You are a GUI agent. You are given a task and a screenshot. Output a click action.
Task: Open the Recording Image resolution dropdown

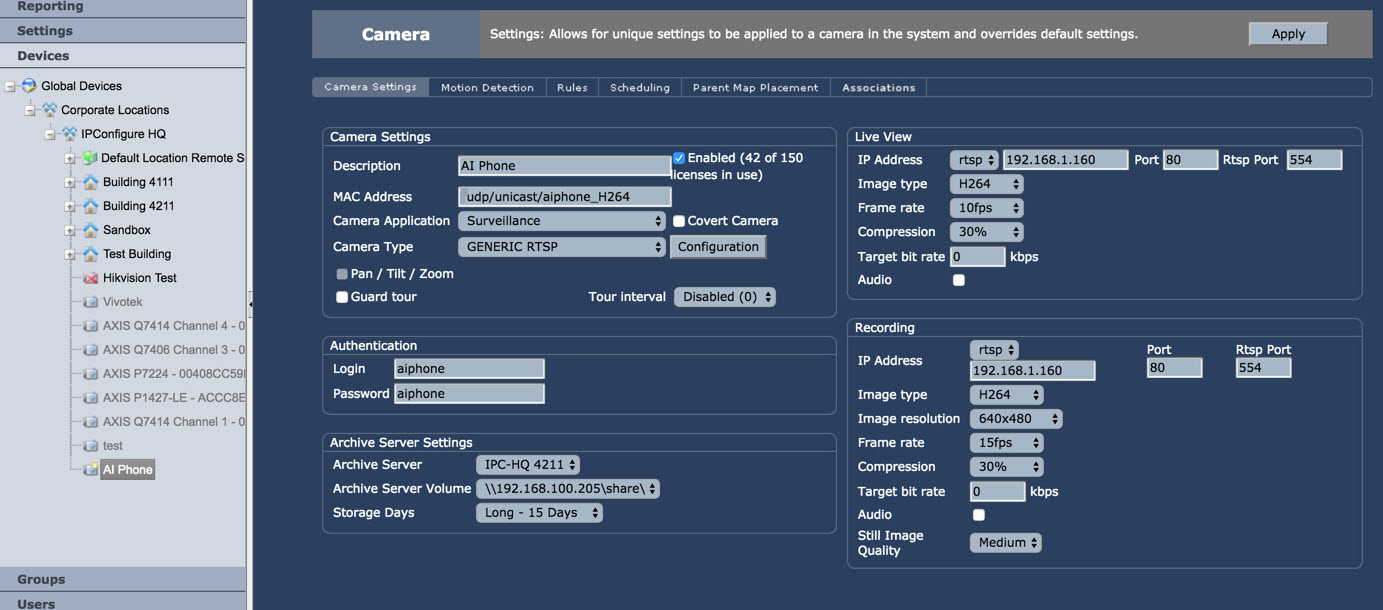1016,419
